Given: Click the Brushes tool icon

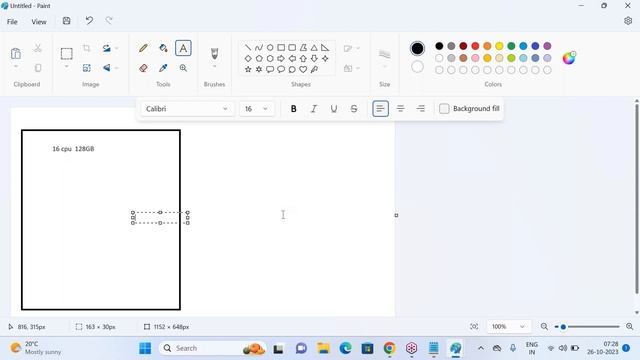Looking at the screenshot, I should pos(214,53).
